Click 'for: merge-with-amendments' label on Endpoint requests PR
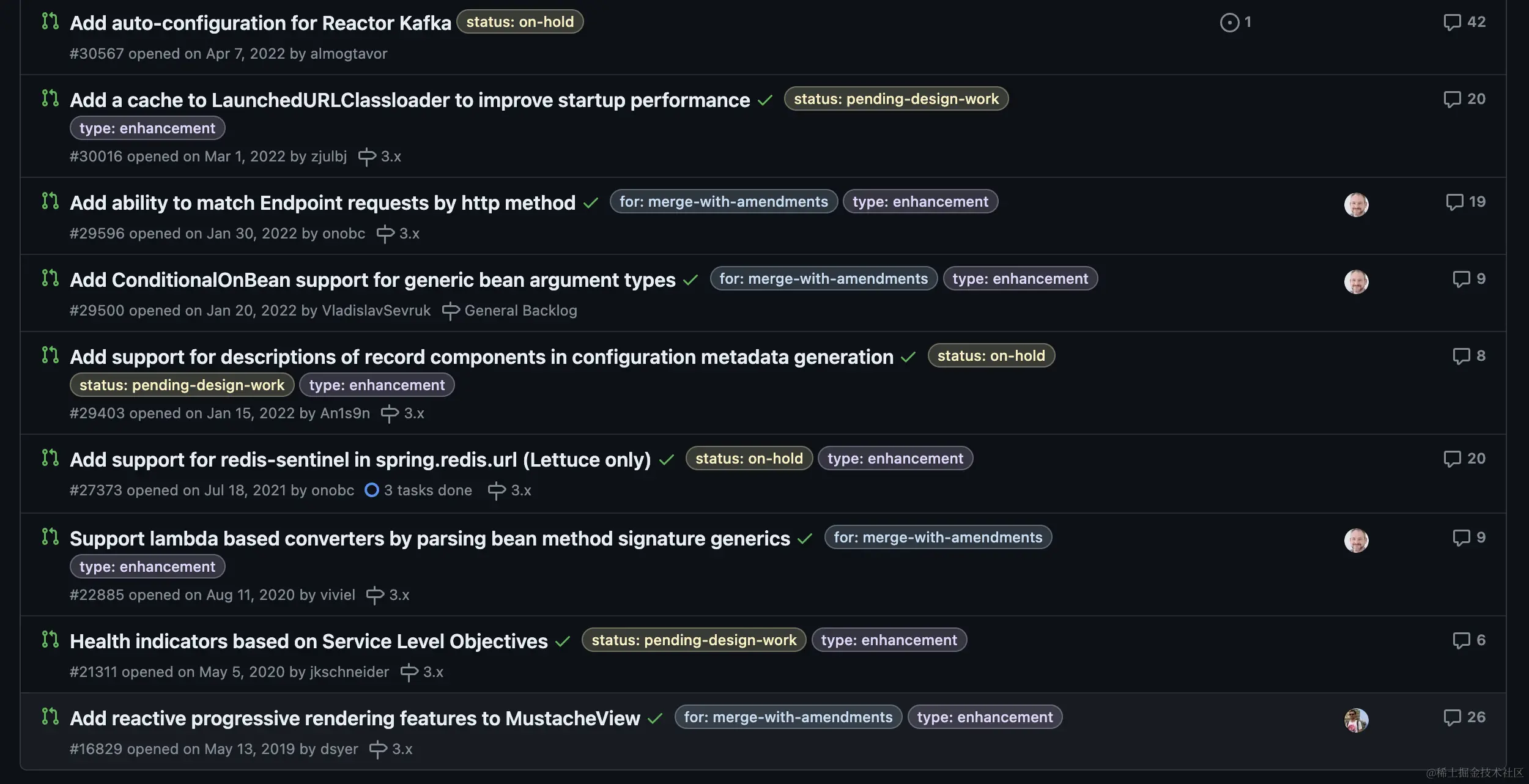The width and height of the screenshot is (1529, 784). (724, 202)
